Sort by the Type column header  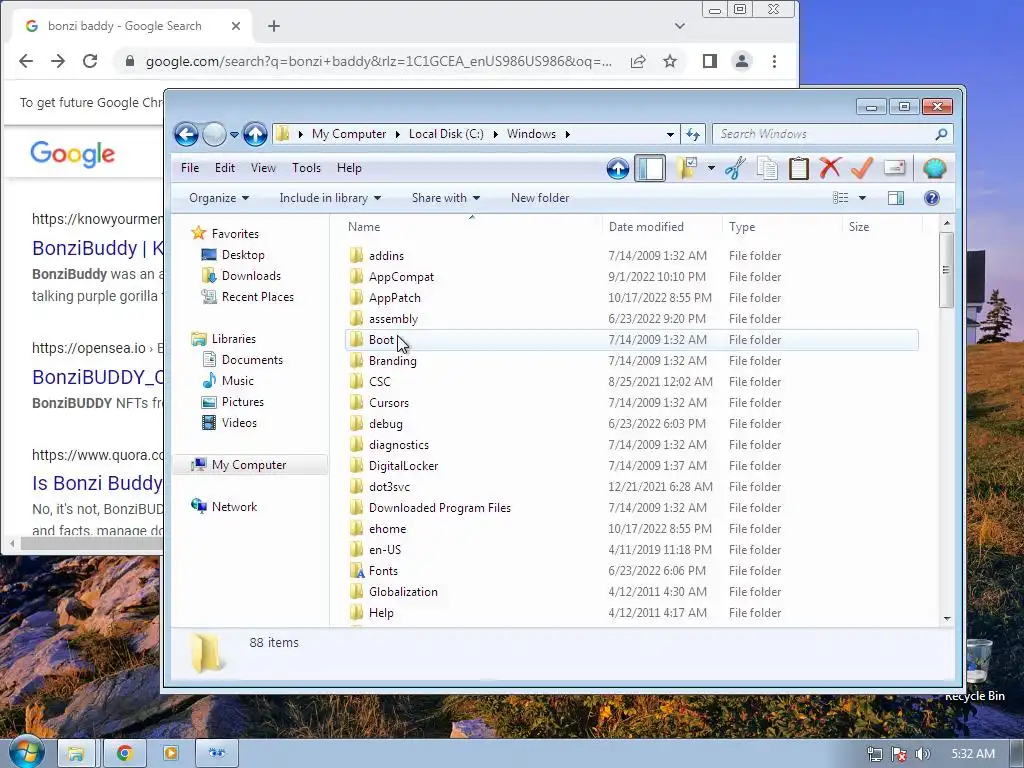(x=782, y=227)
